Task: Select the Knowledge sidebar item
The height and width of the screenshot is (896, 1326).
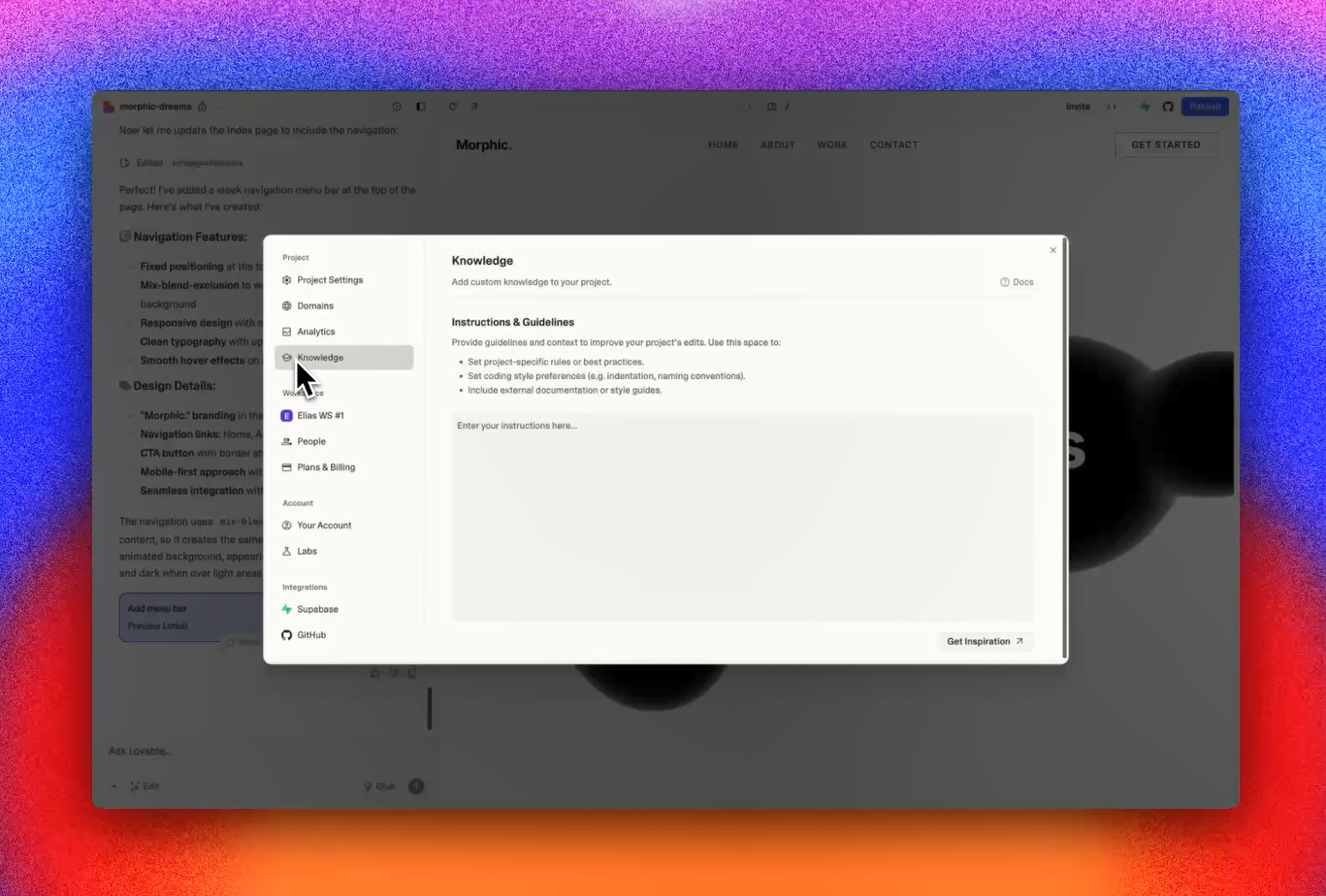Action: [343, 358]
